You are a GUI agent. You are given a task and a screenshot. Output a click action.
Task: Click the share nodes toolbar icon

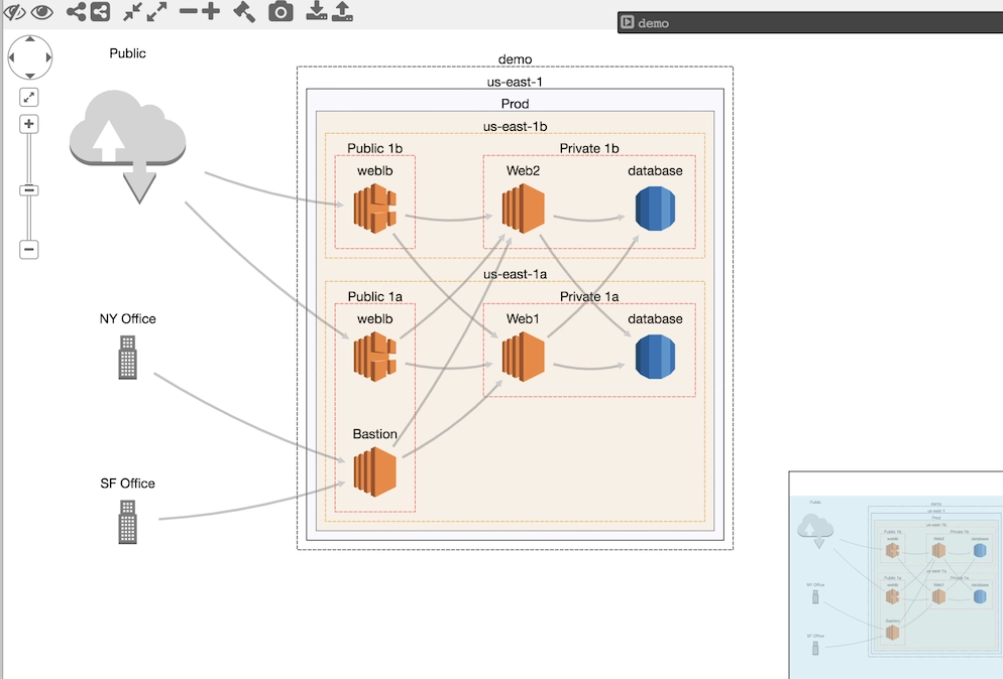click(76, 12)
